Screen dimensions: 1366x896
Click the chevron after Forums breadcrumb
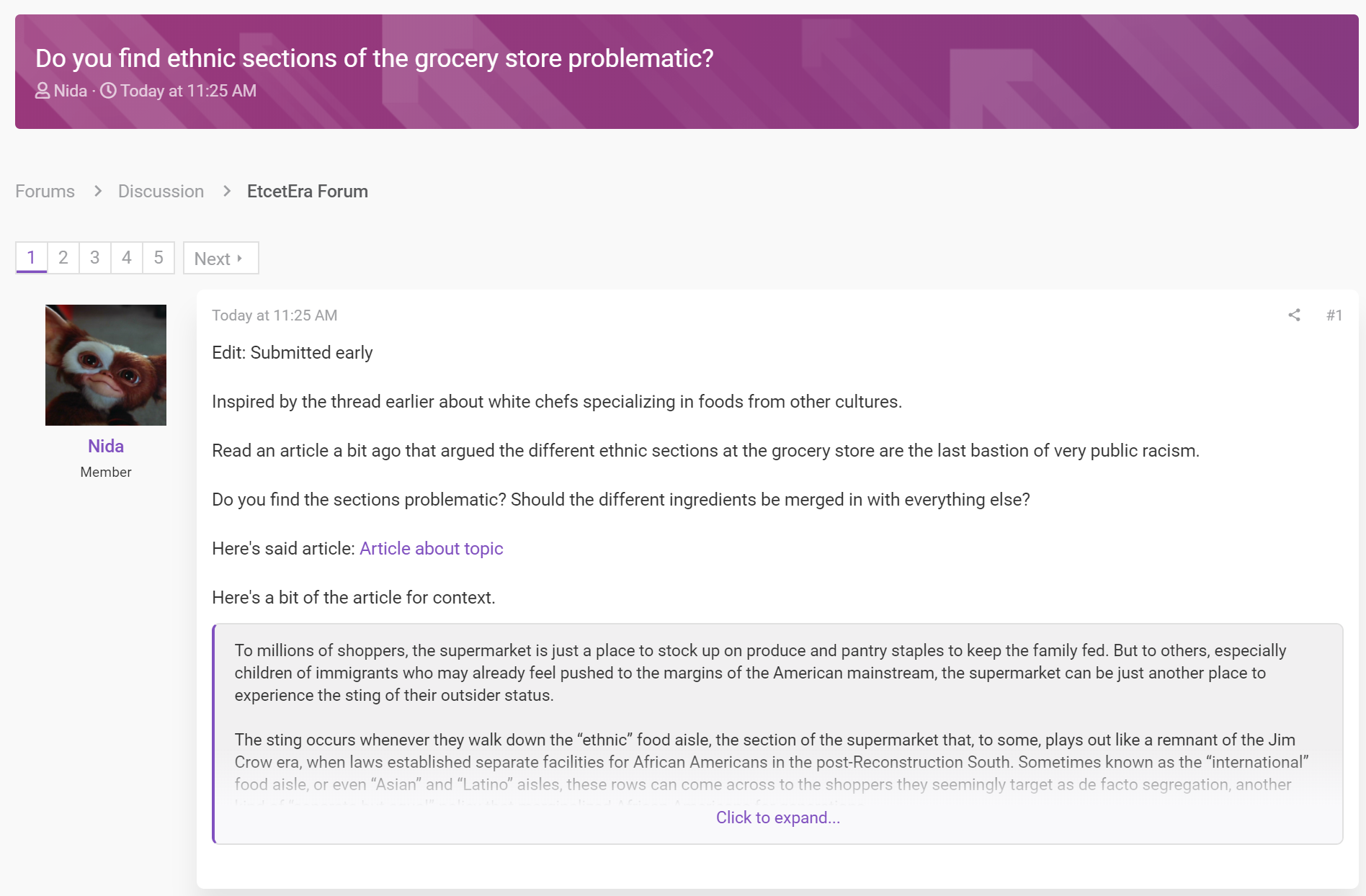tap(98, 191)
